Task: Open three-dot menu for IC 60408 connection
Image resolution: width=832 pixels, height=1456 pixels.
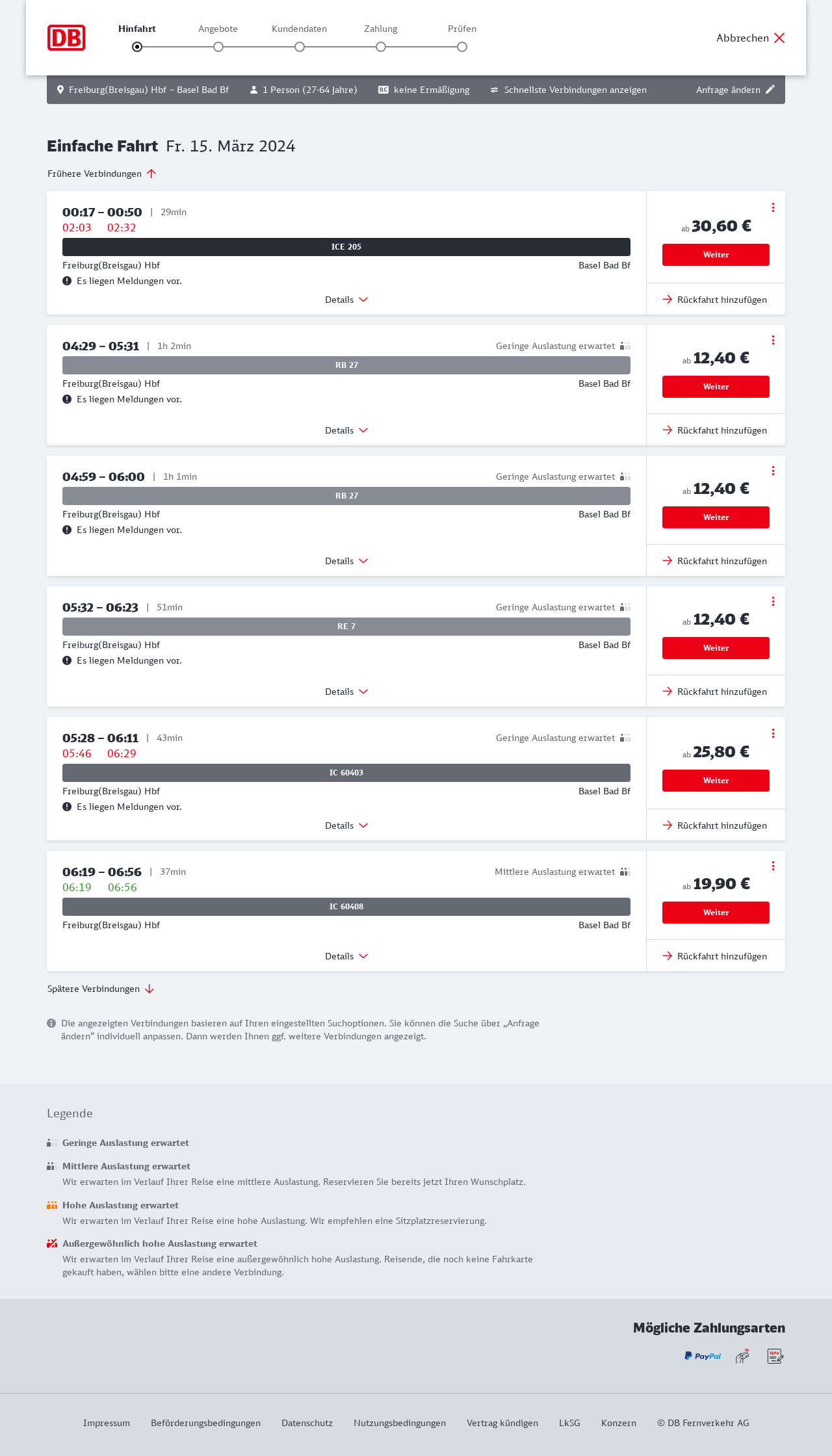Action: pos(773,866)
